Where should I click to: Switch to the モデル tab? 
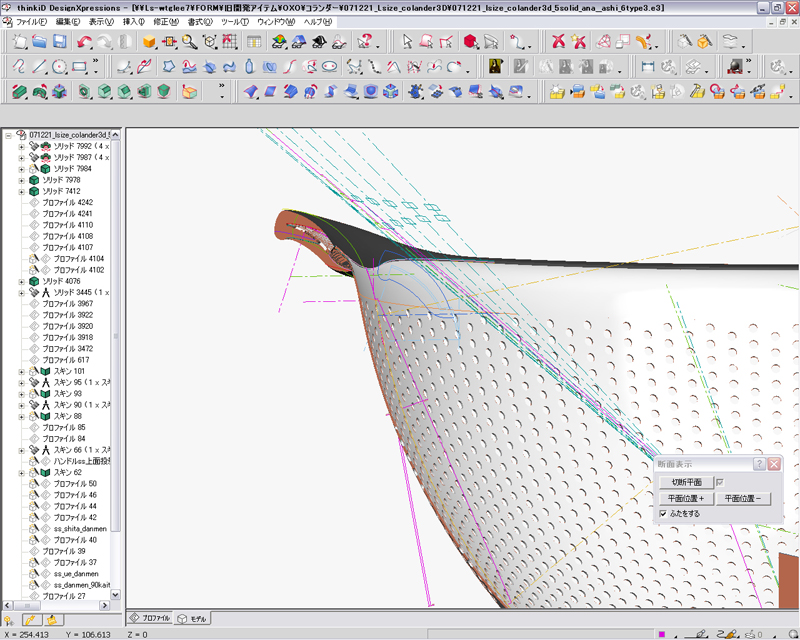192,619
